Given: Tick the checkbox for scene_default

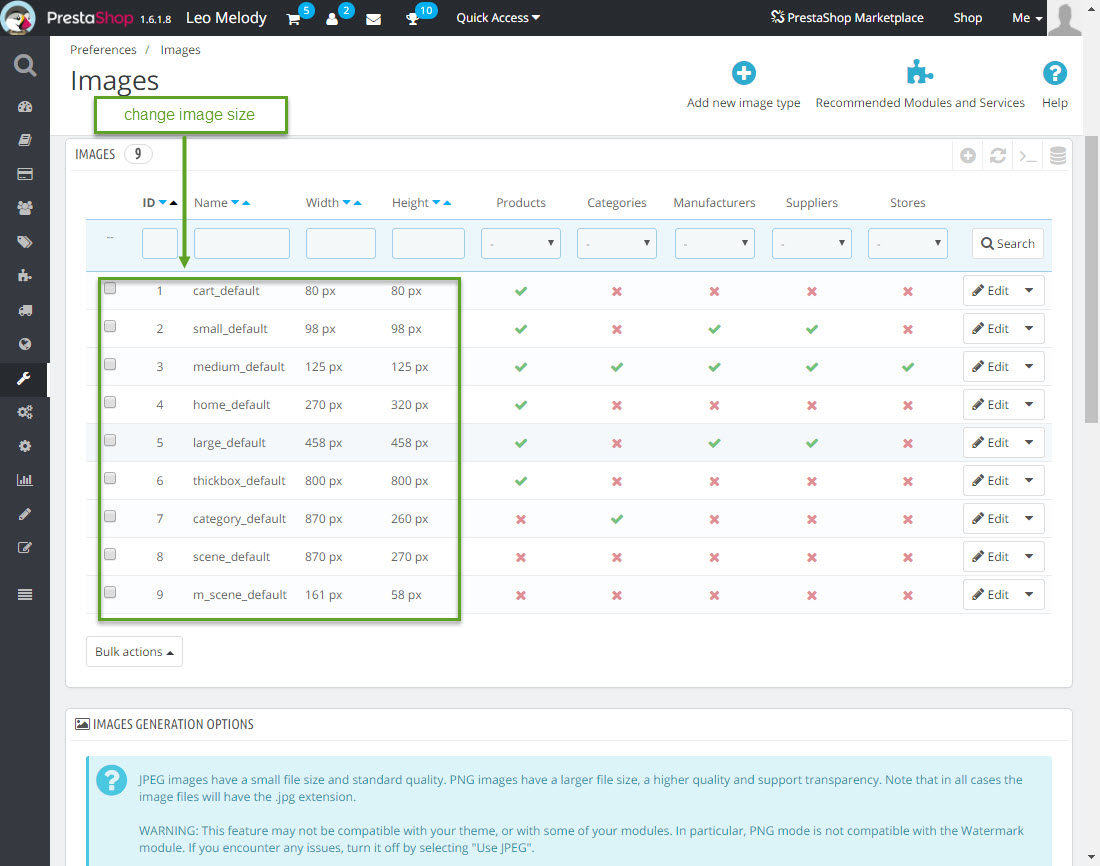Looking at the screenshot, I should (x=110, y=554).
